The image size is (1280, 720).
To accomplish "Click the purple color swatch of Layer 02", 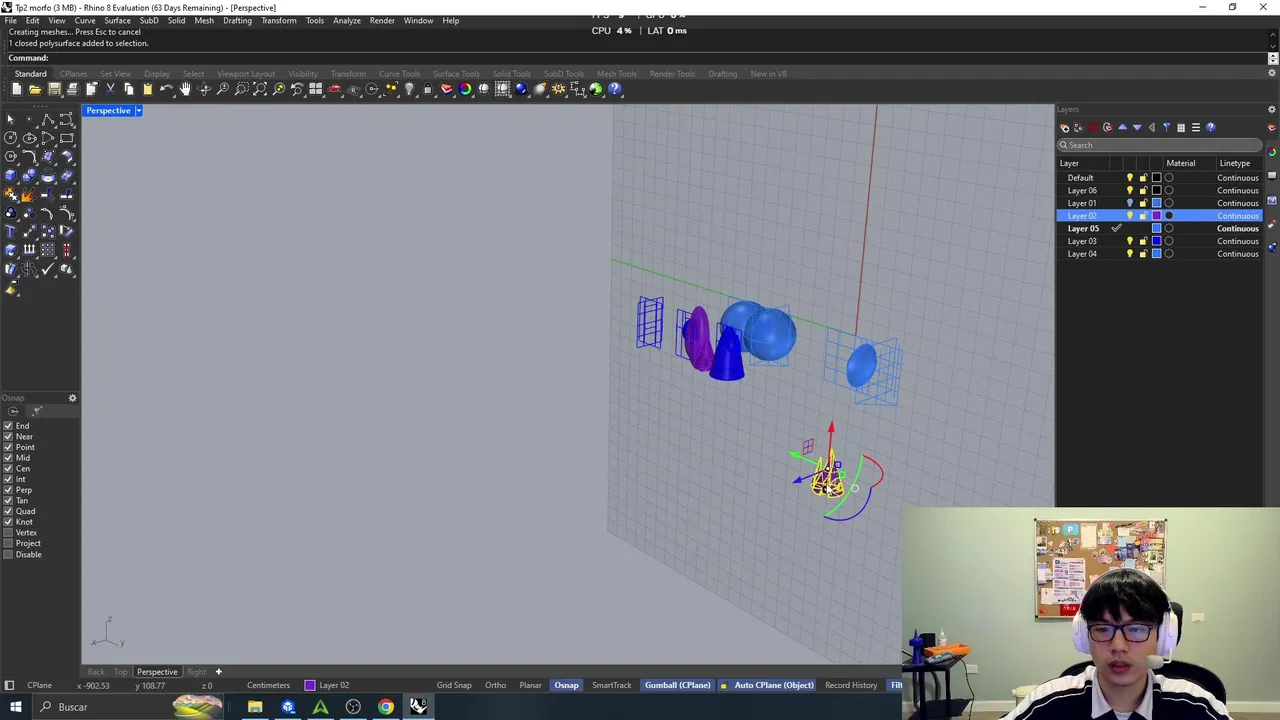I will (x=1156, y=216).
